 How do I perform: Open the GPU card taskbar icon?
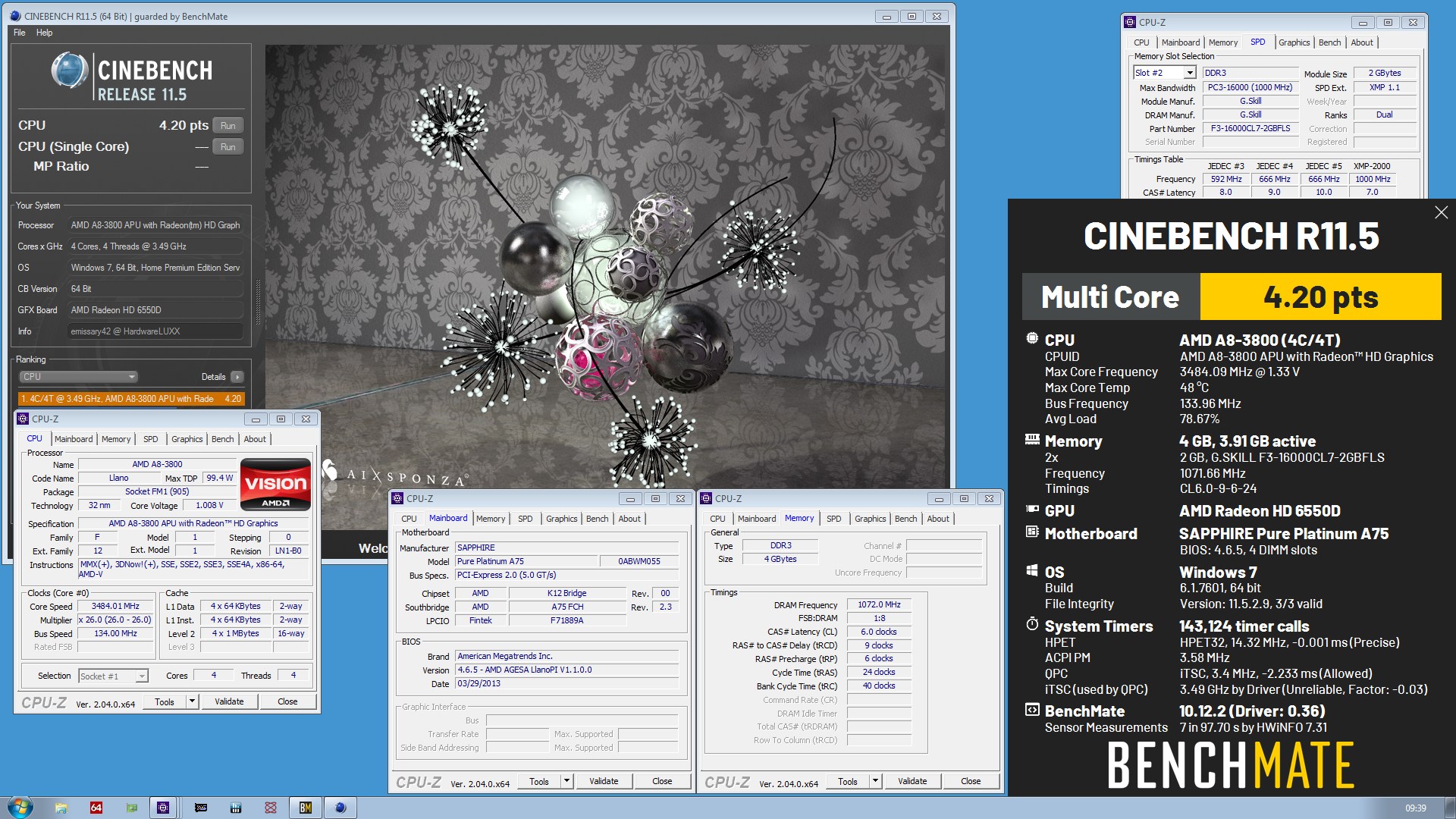(201, 808)
